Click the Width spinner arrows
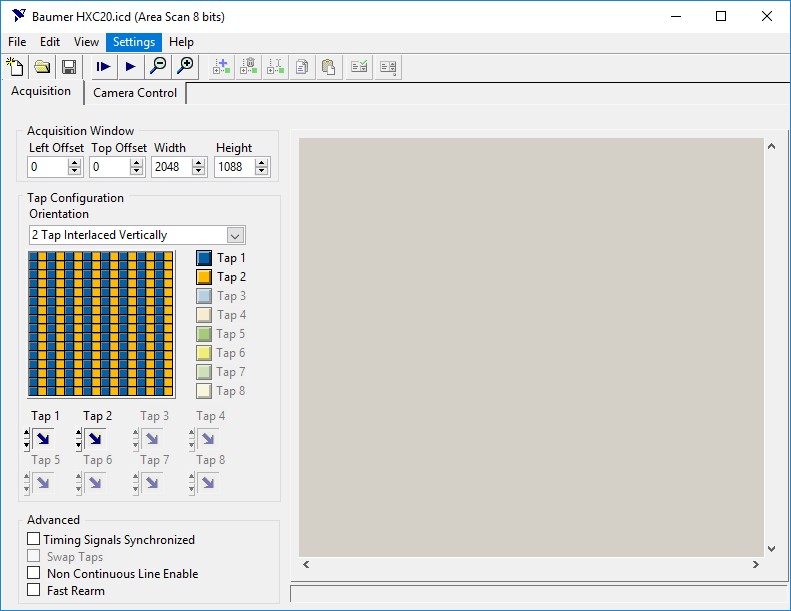Viewport: 791px width, 611px height. pyautogui.click(x=199, y=167)
